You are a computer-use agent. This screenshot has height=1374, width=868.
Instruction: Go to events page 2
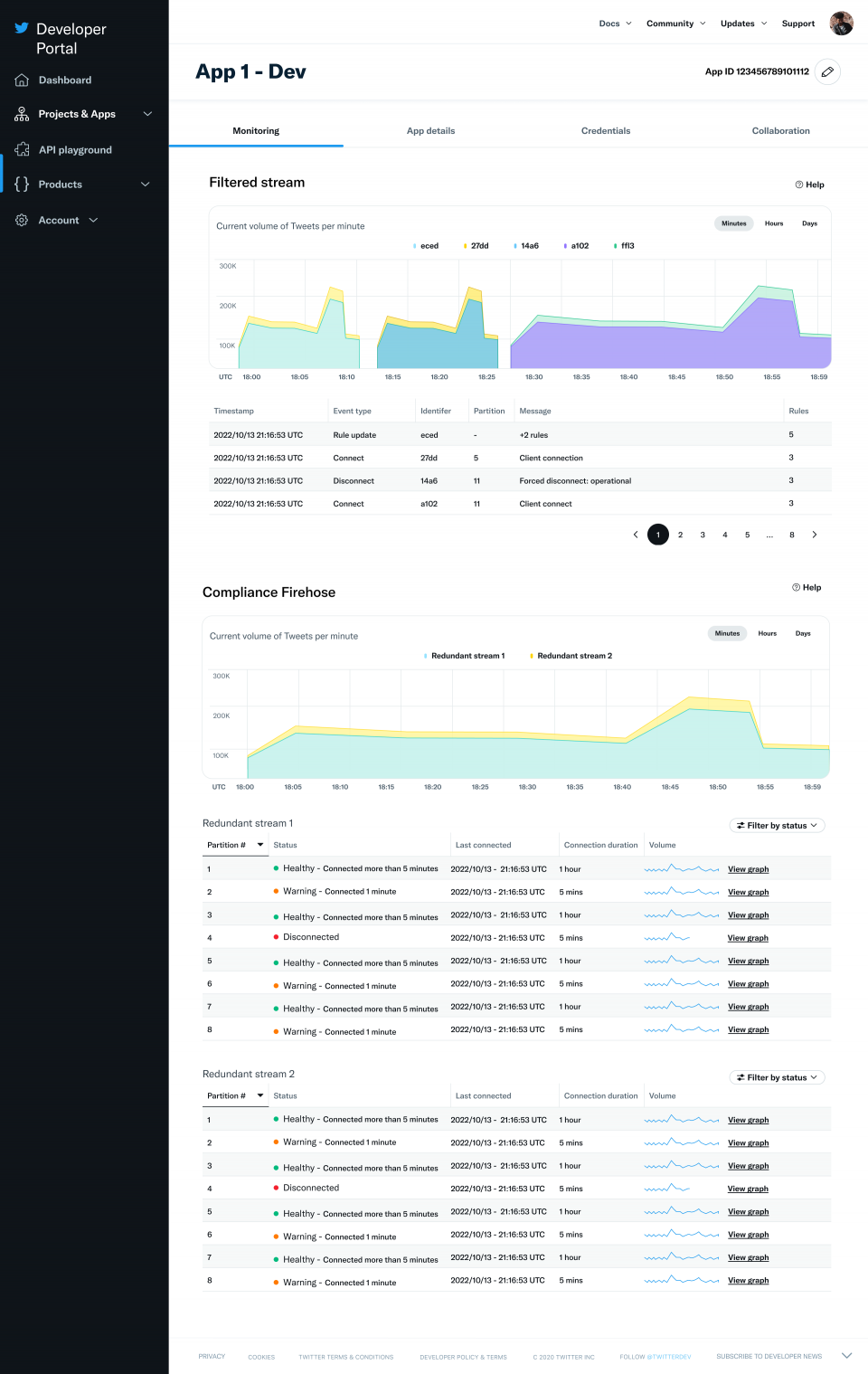680,535
